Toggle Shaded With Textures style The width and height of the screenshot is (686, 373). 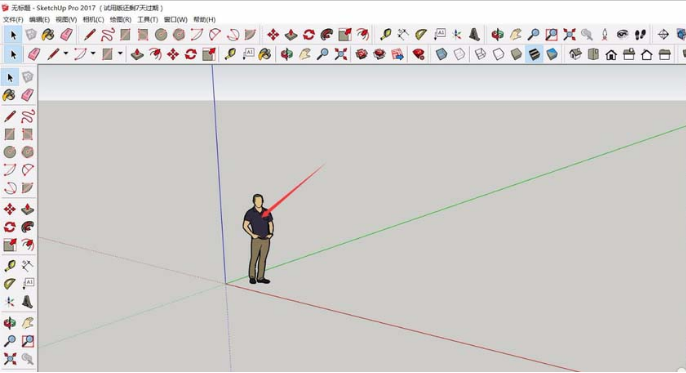(x=534, y=54)
